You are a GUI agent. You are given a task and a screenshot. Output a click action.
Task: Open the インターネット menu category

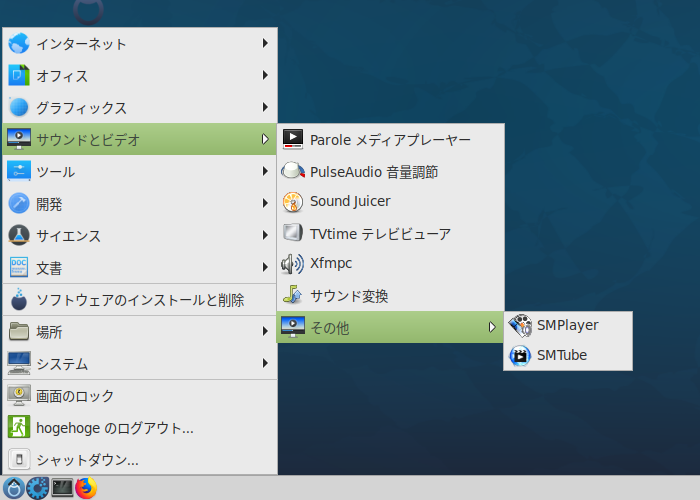point(140,43)
